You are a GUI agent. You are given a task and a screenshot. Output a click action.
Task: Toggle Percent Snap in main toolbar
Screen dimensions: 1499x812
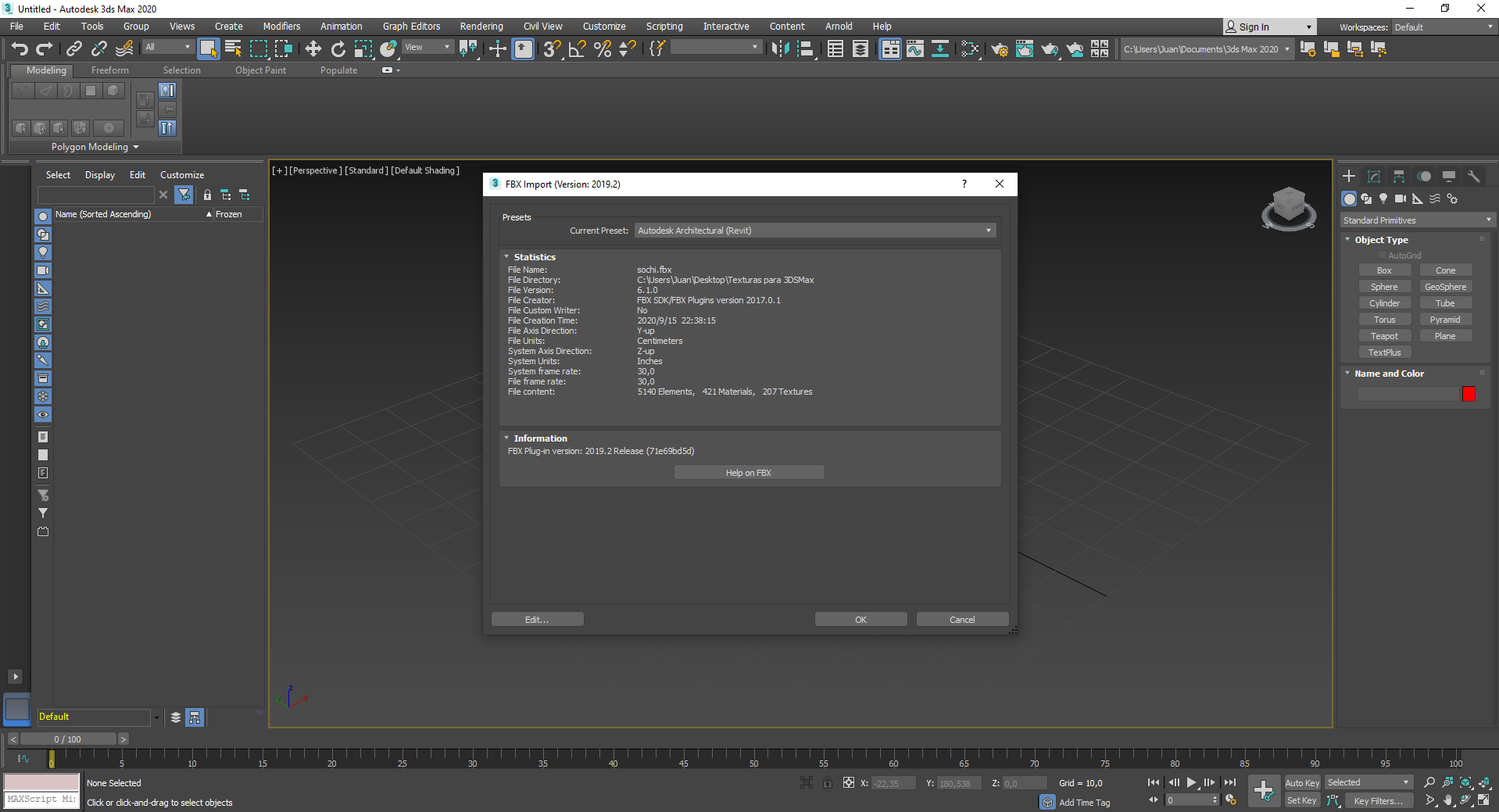click(603, 49)
